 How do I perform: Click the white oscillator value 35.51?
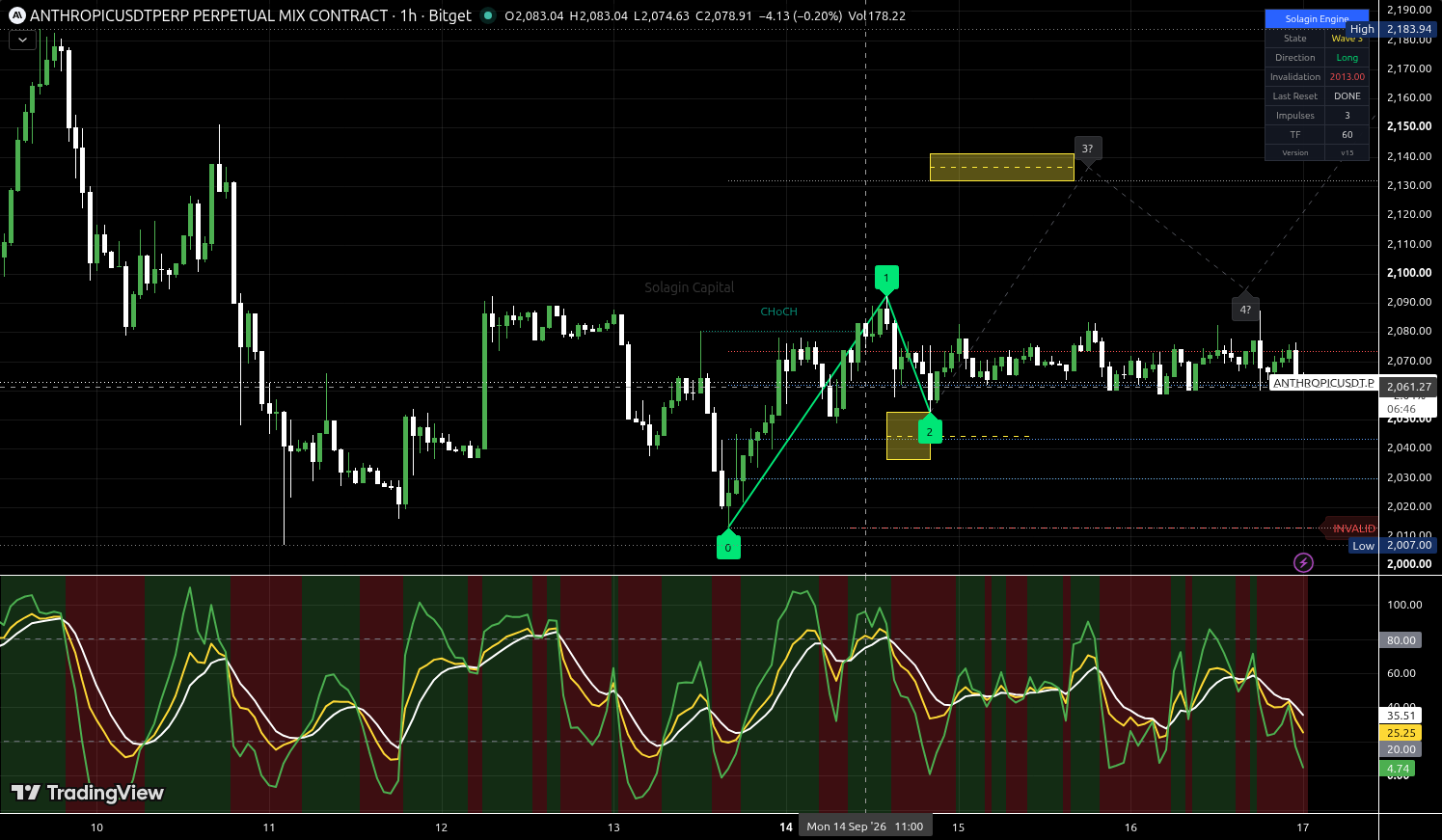(x=1401, y=716)
